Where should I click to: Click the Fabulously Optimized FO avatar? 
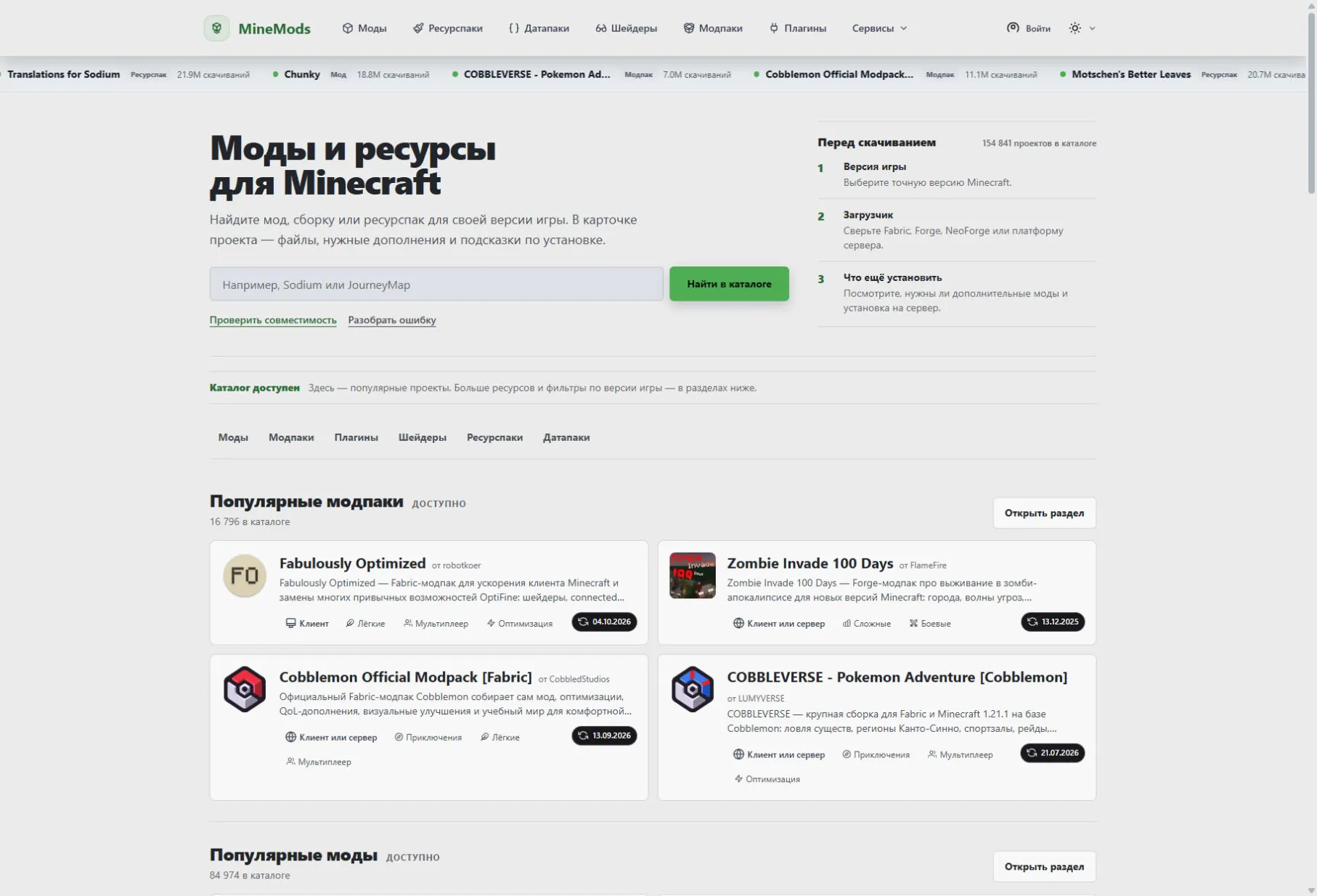(245, 576)
